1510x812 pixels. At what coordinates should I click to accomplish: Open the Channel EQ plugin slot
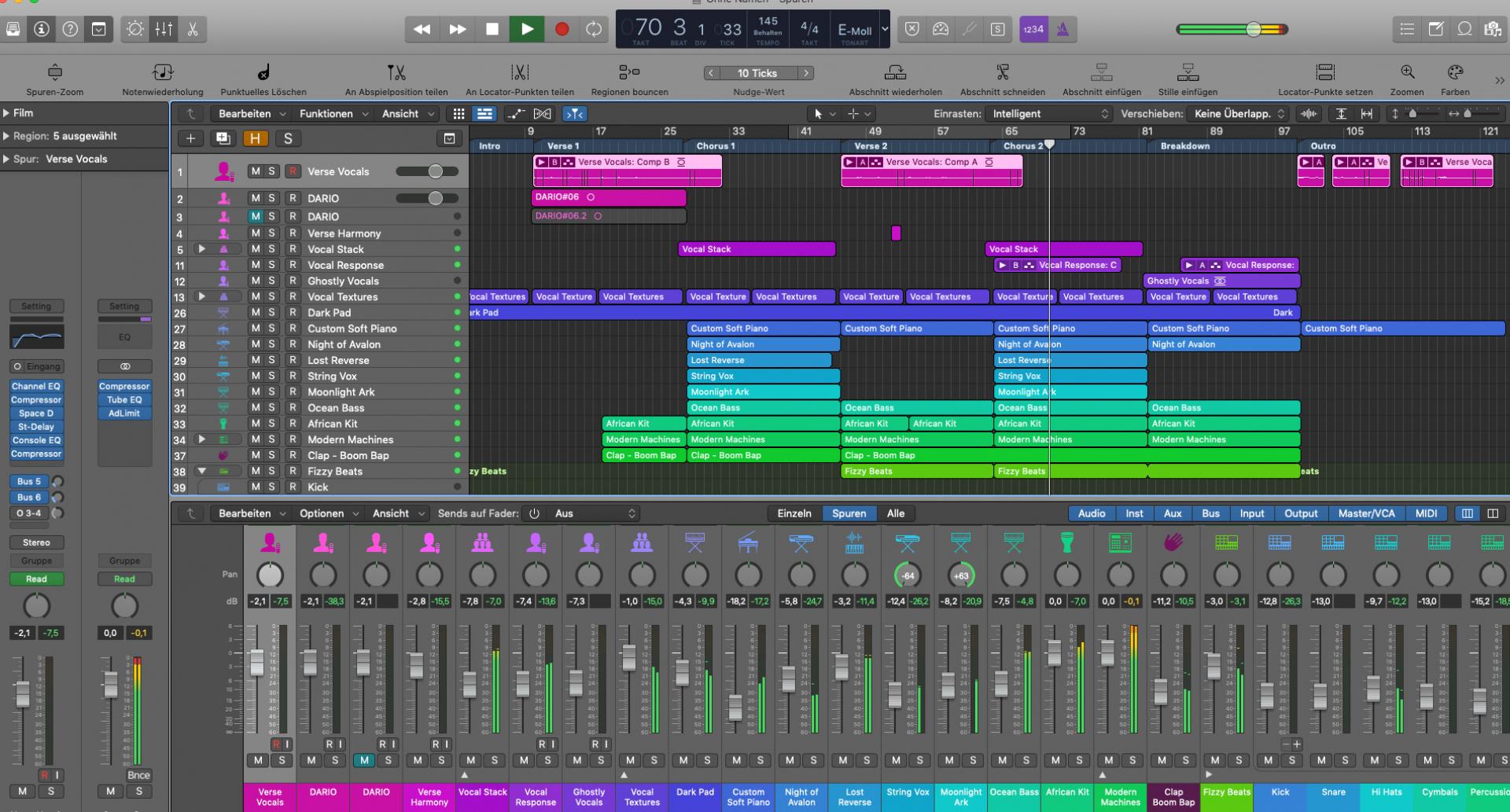tap(36, 386)
